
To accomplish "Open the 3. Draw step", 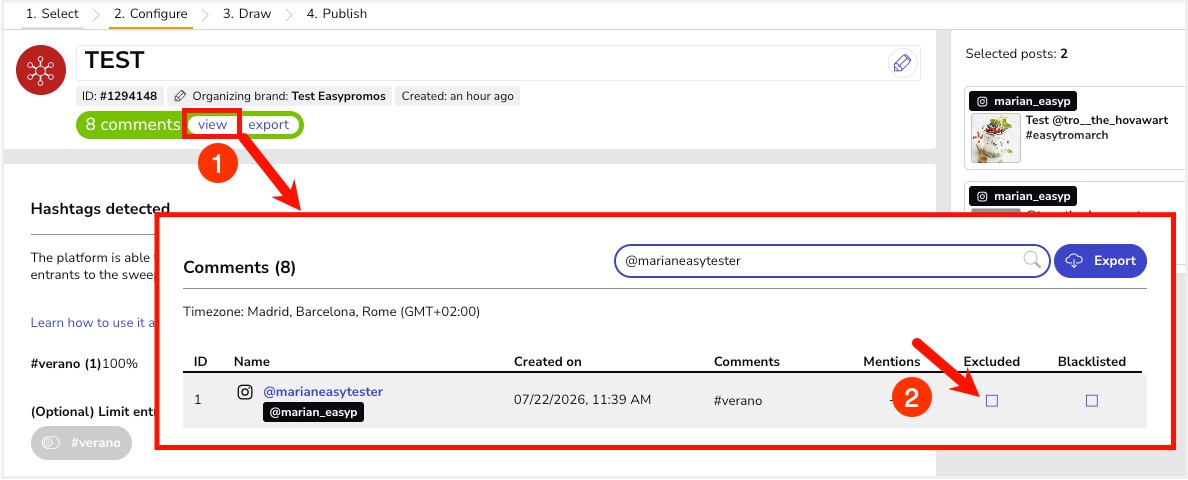I will click(x=247, y=14).
